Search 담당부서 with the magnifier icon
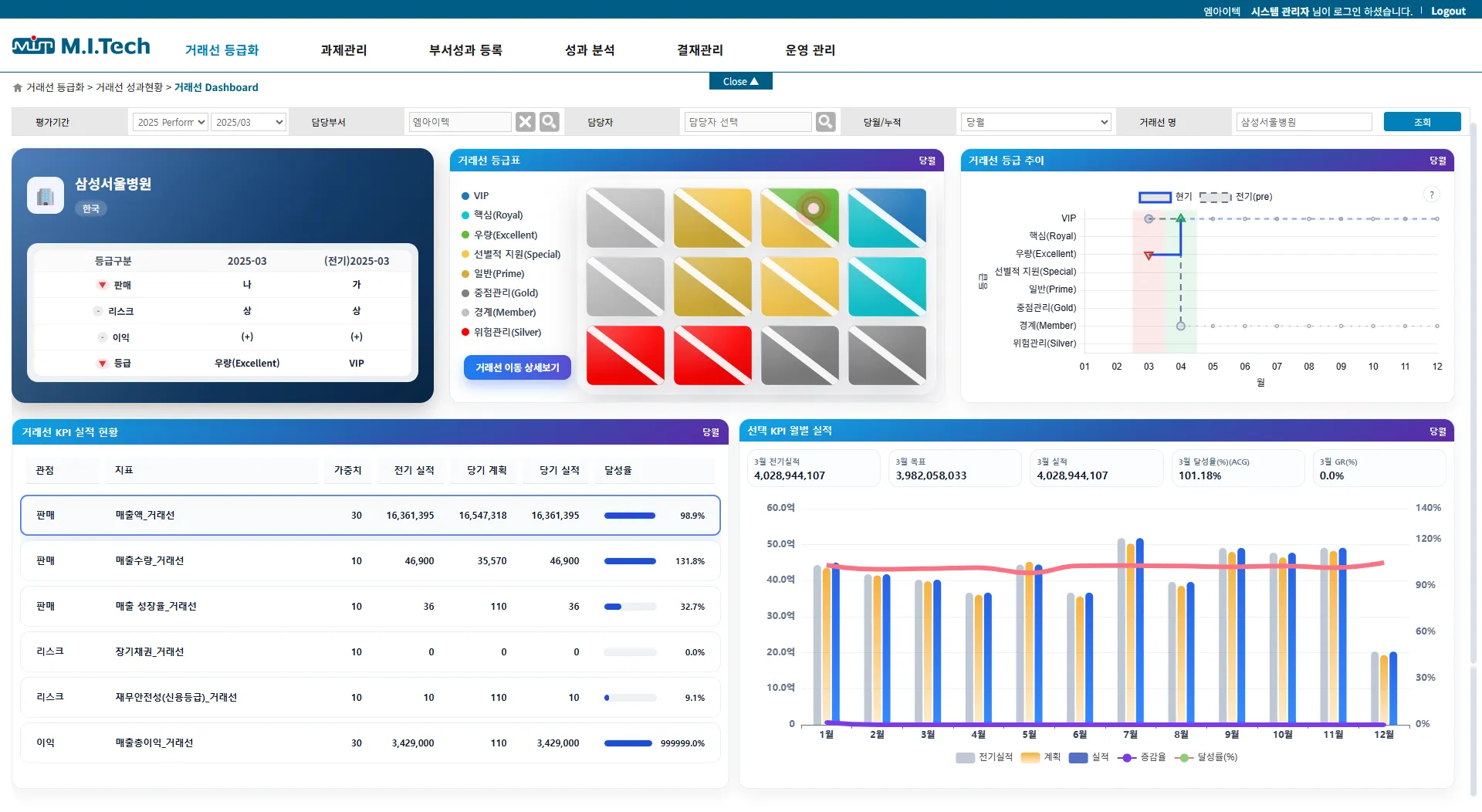 pos(550,122)
